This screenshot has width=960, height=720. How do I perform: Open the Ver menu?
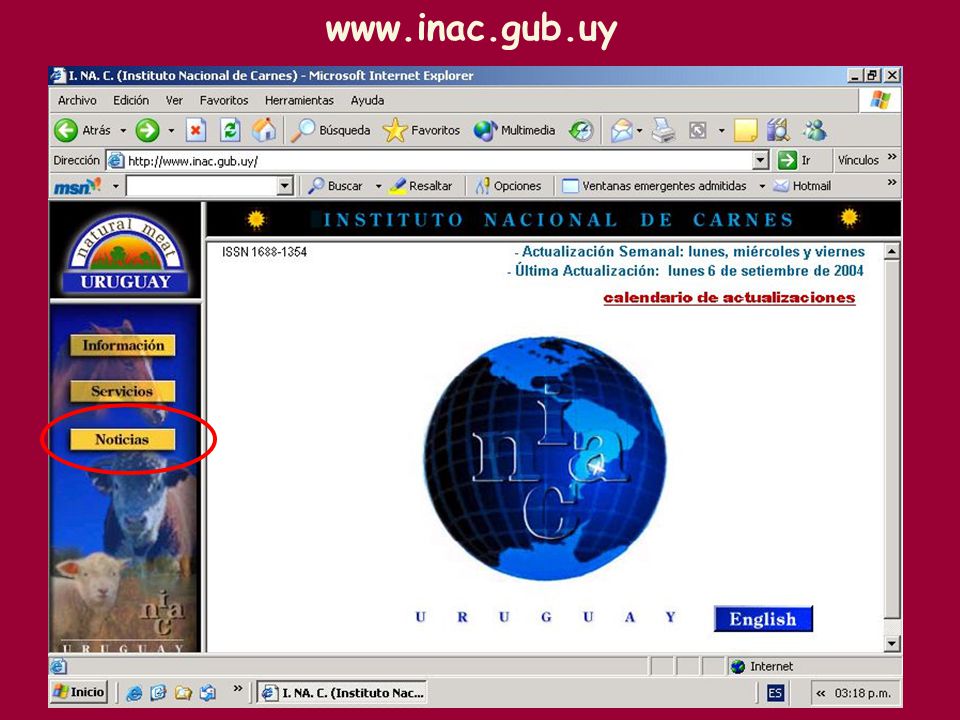point(174,100)
